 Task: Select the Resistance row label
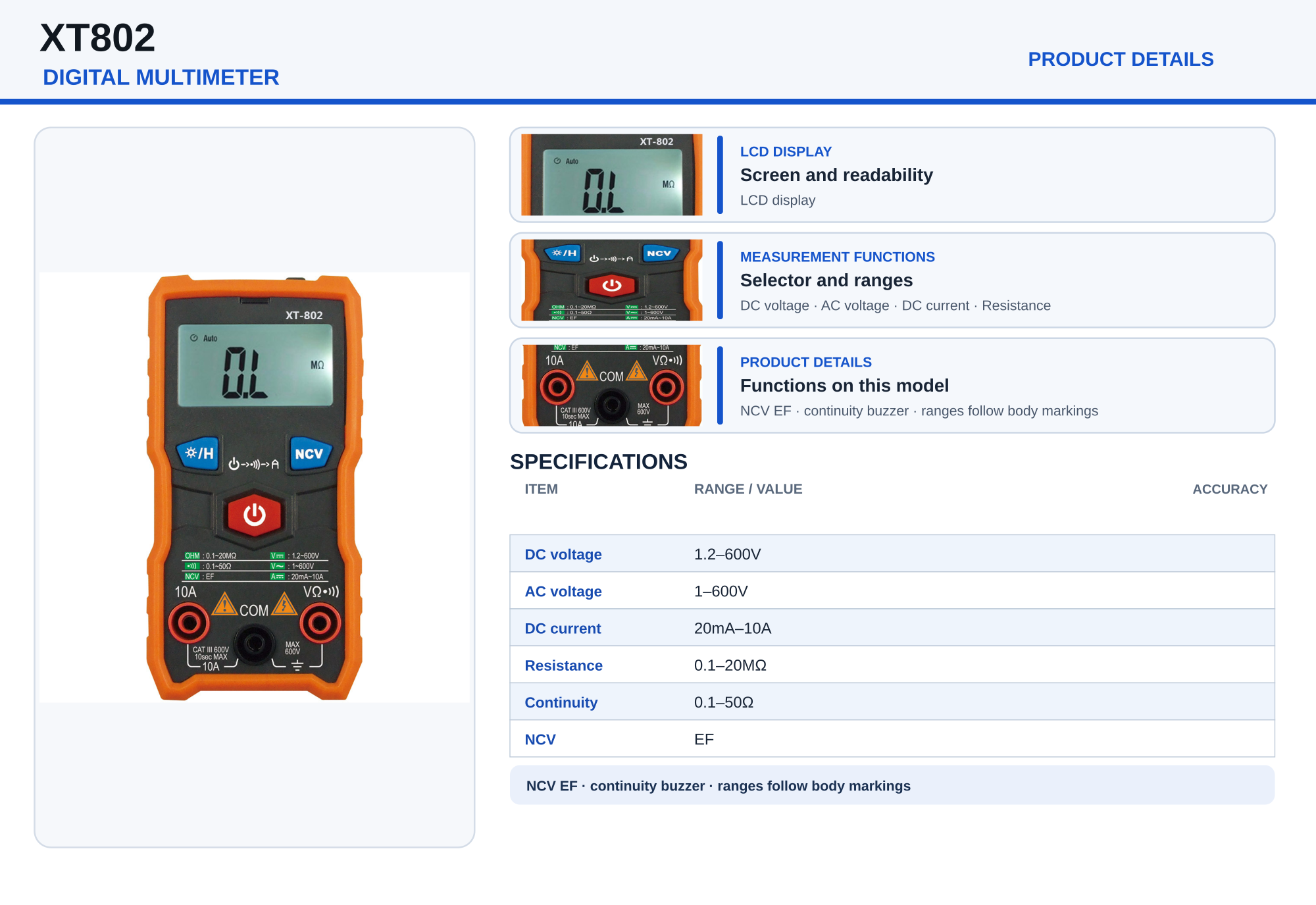click(563, 665)
